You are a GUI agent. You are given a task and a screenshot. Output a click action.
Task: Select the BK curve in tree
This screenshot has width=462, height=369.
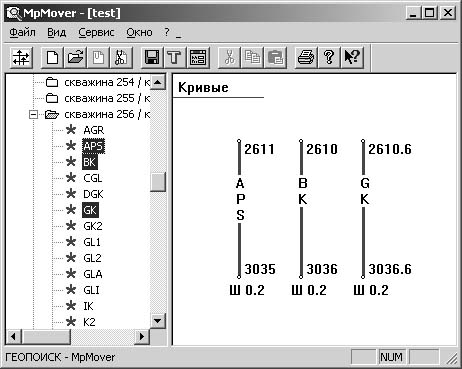pyautogui.click(x=89, y=162)
